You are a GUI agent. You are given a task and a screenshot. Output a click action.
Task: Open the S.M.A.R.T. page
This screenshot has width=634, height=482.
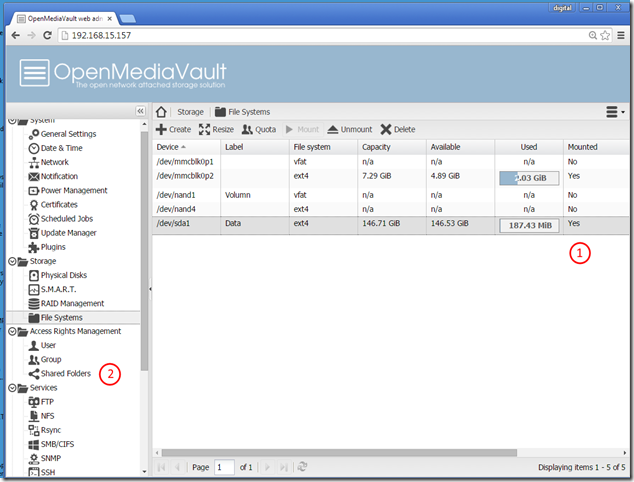pyautogui.click(x=52, y=290)
